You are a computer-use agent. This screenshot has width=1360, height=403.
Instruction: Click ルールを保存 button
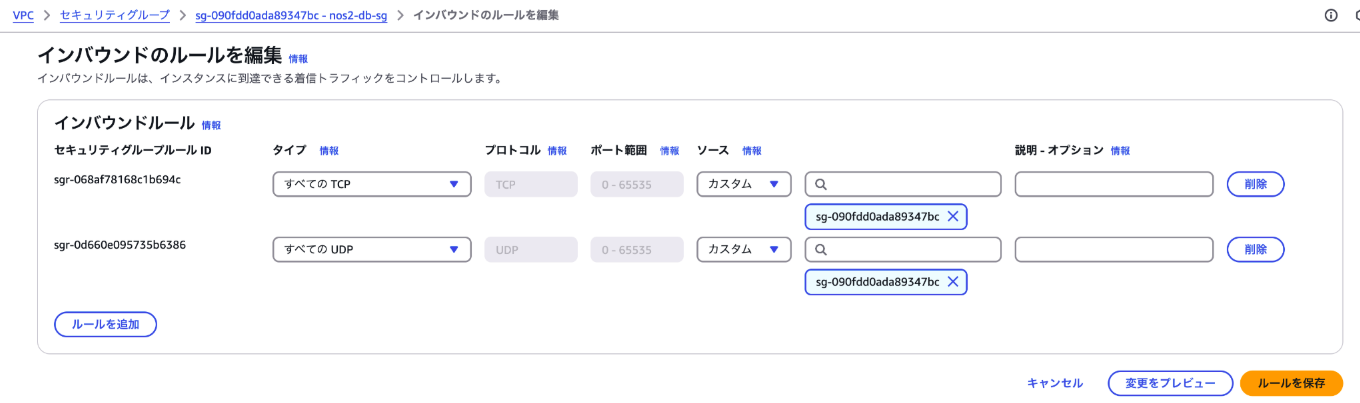click(1291, 383)
